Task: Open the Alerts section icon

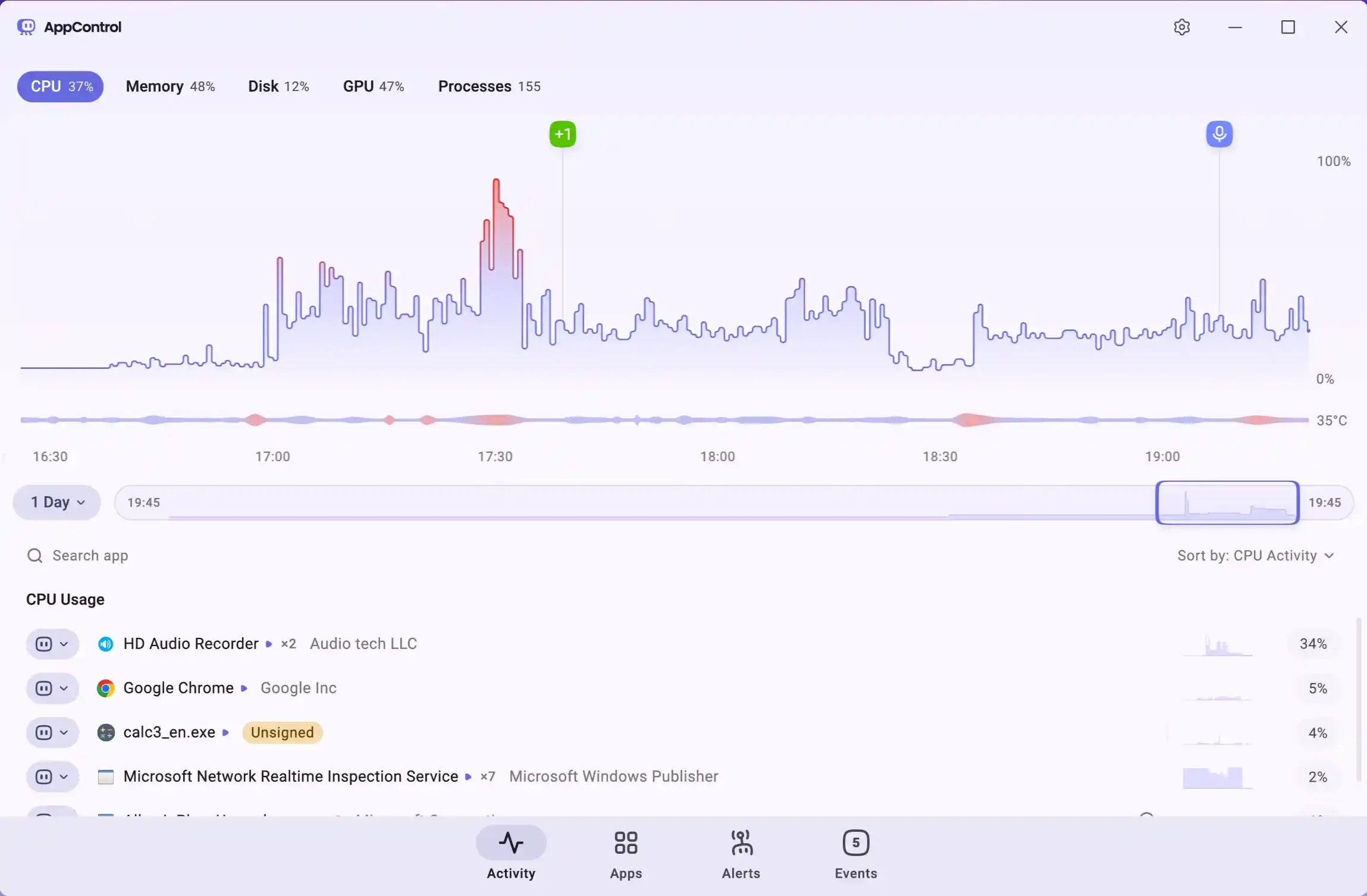Action: (741, 843)
